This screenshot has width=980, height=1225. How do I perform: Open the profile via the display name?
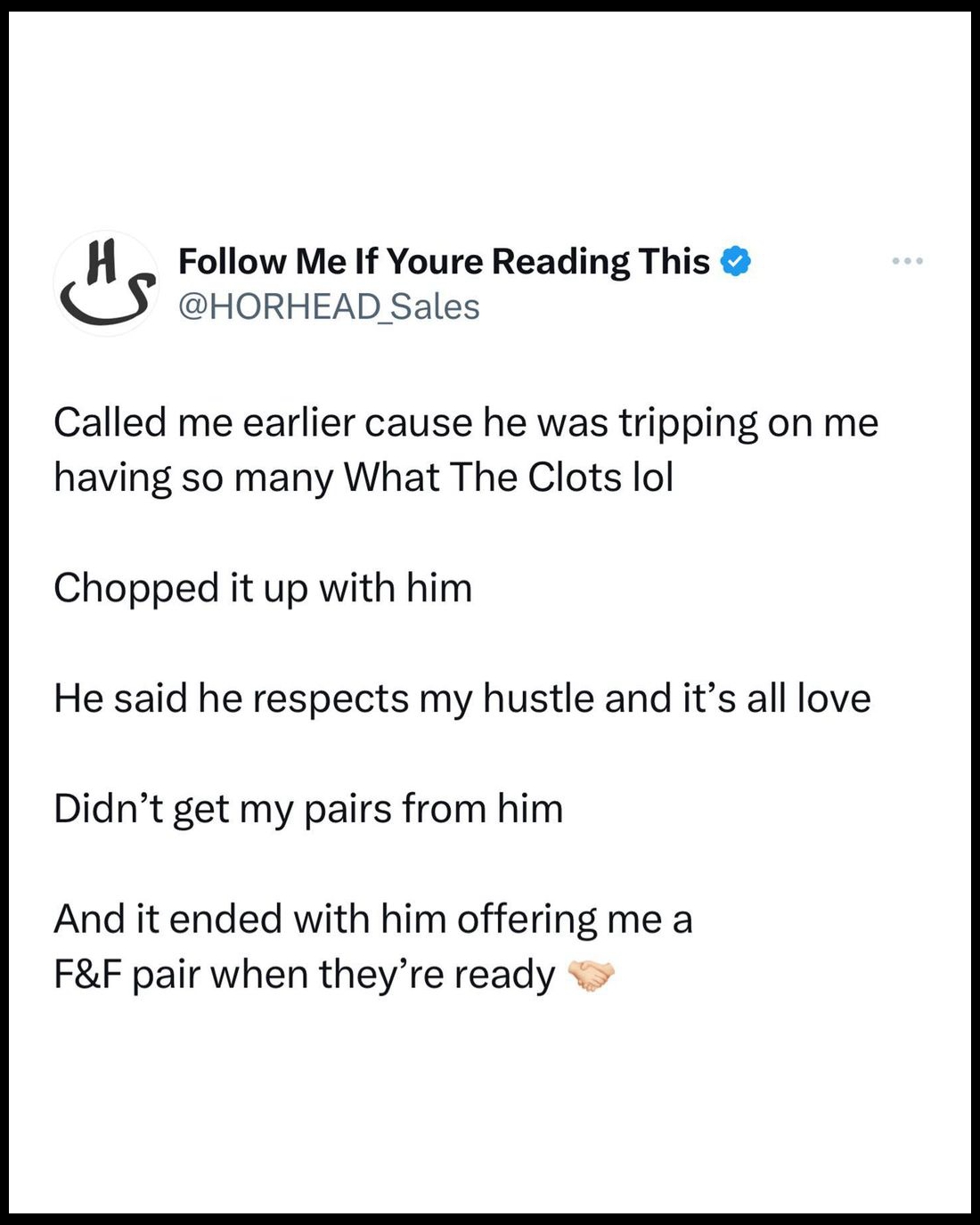(x=444, y=262)
